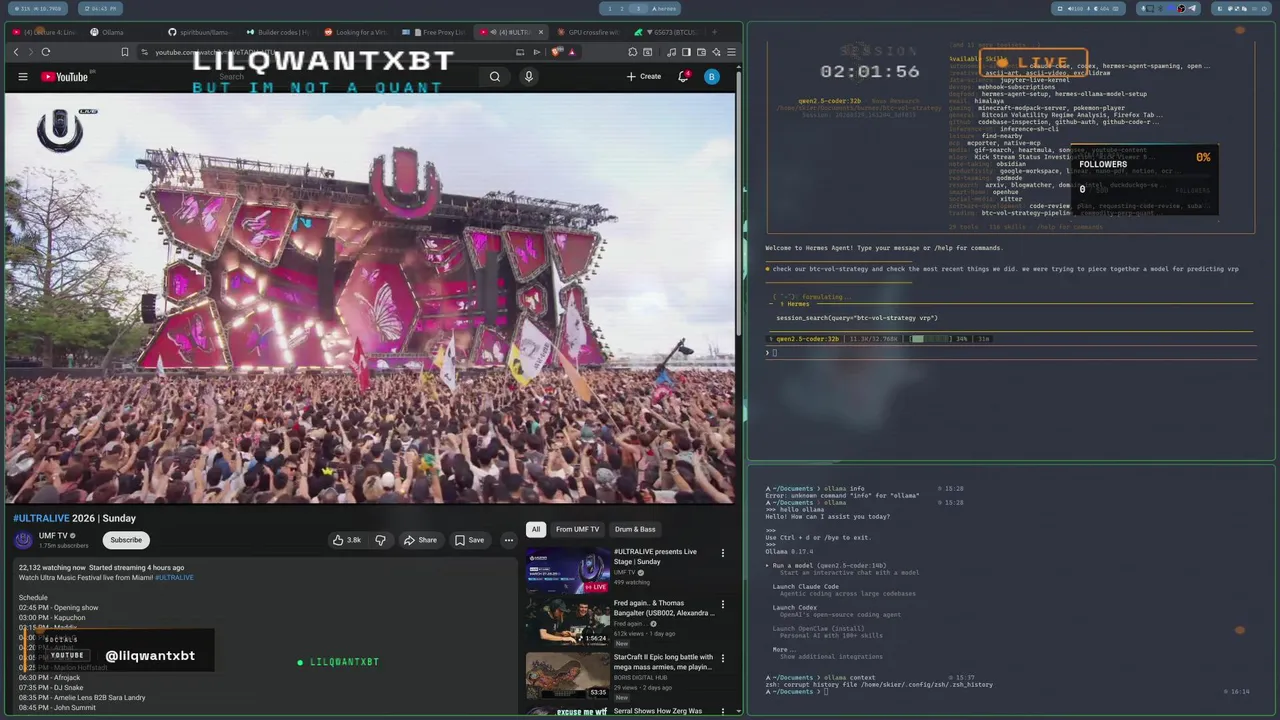Click the clock in the top bar

99,8
